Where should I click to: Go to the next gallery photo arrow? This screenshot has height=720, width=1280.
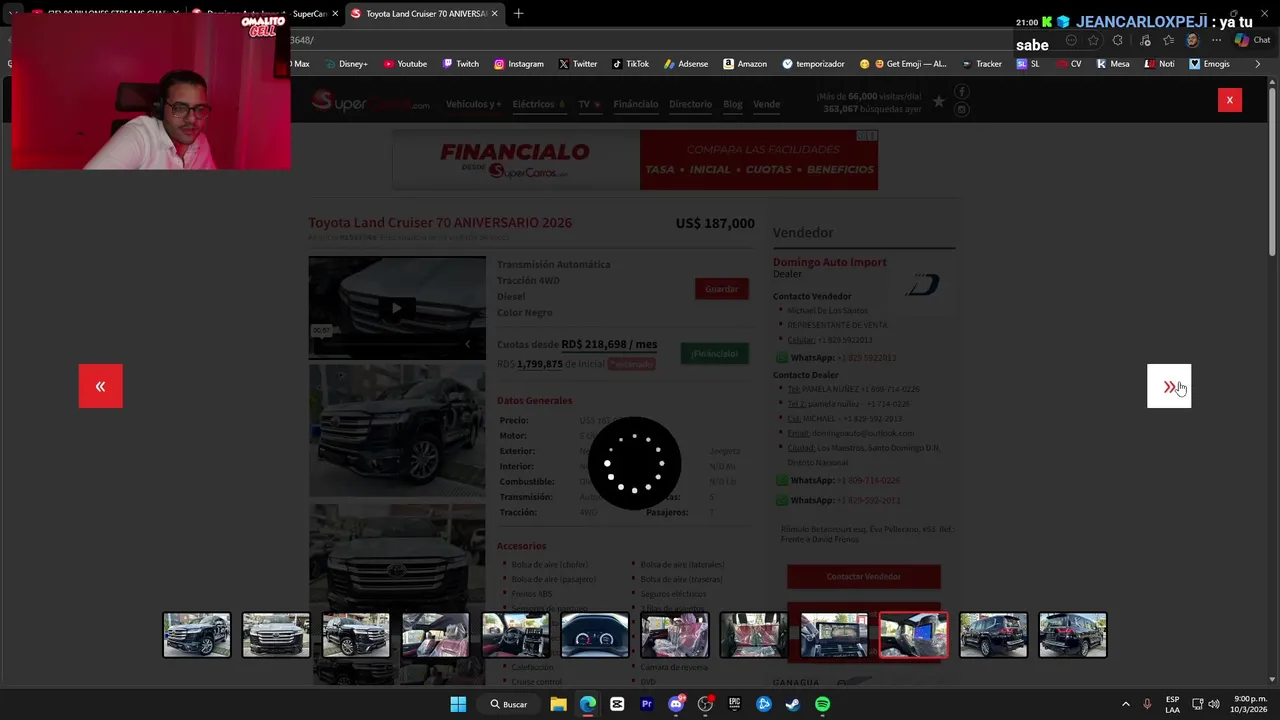point(1169,386)
